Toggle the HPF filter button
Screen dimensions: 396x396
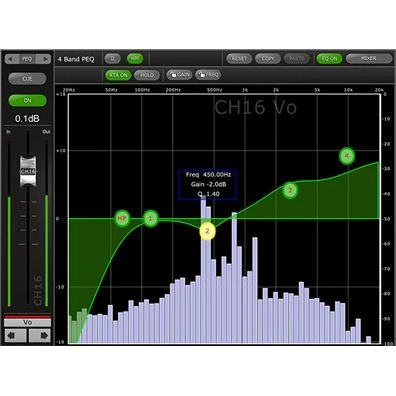coord(135,59)
